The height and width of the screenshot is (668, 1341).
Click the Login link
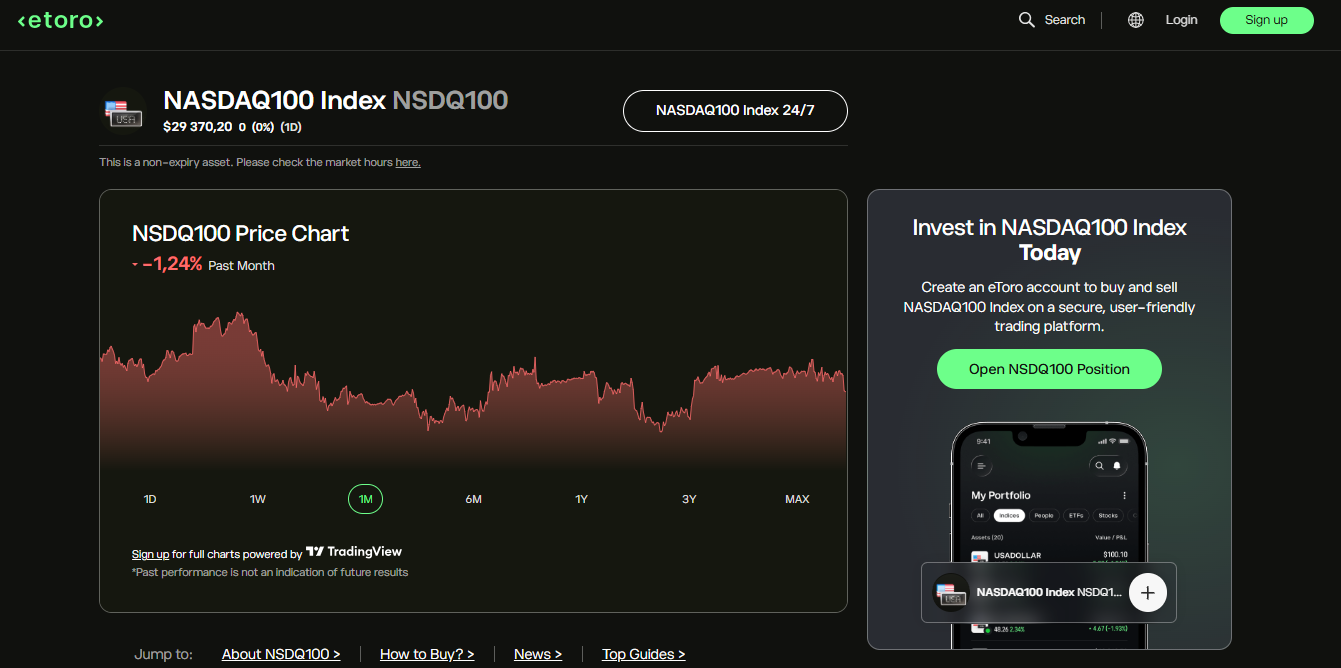(x=1181, y=20)
